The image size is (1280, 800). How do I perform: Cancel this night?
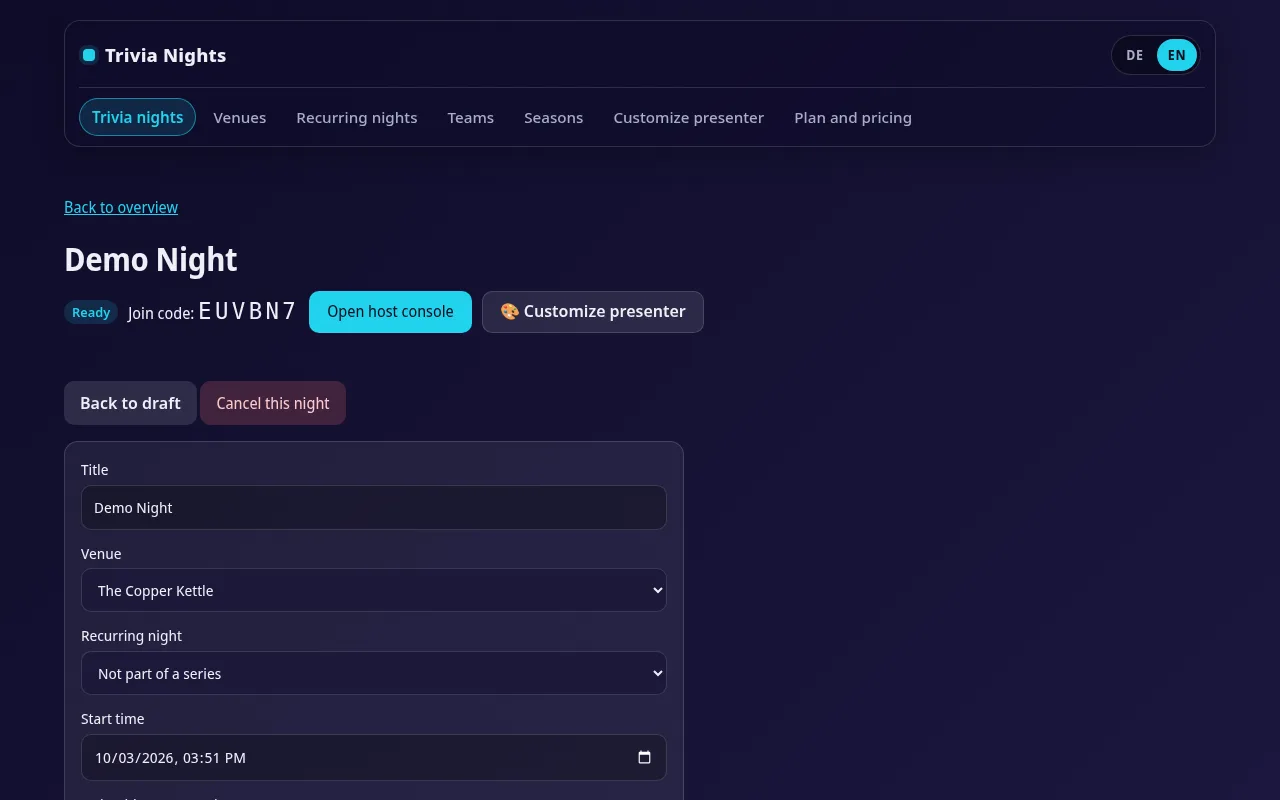pos(273,403)
